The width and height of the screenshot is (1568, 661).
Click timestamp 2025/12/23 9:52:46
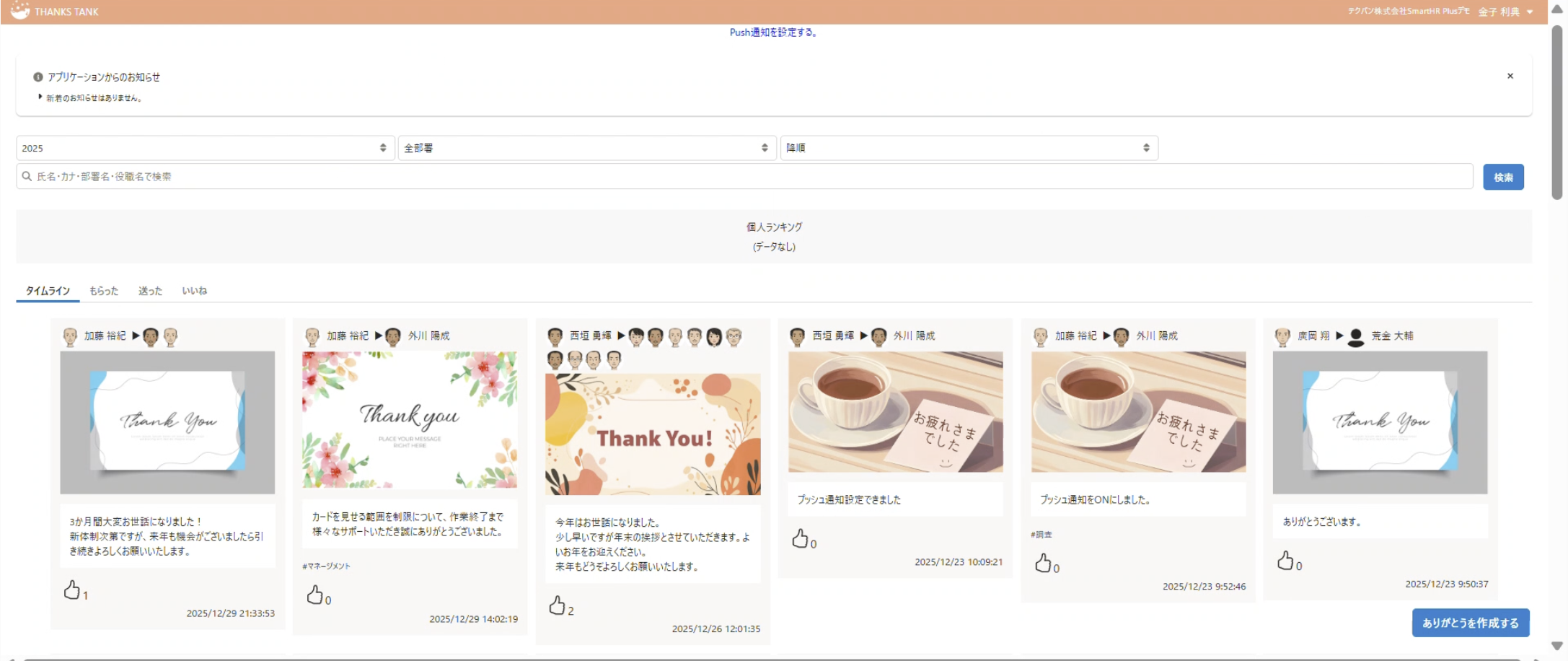[1204, 587]
